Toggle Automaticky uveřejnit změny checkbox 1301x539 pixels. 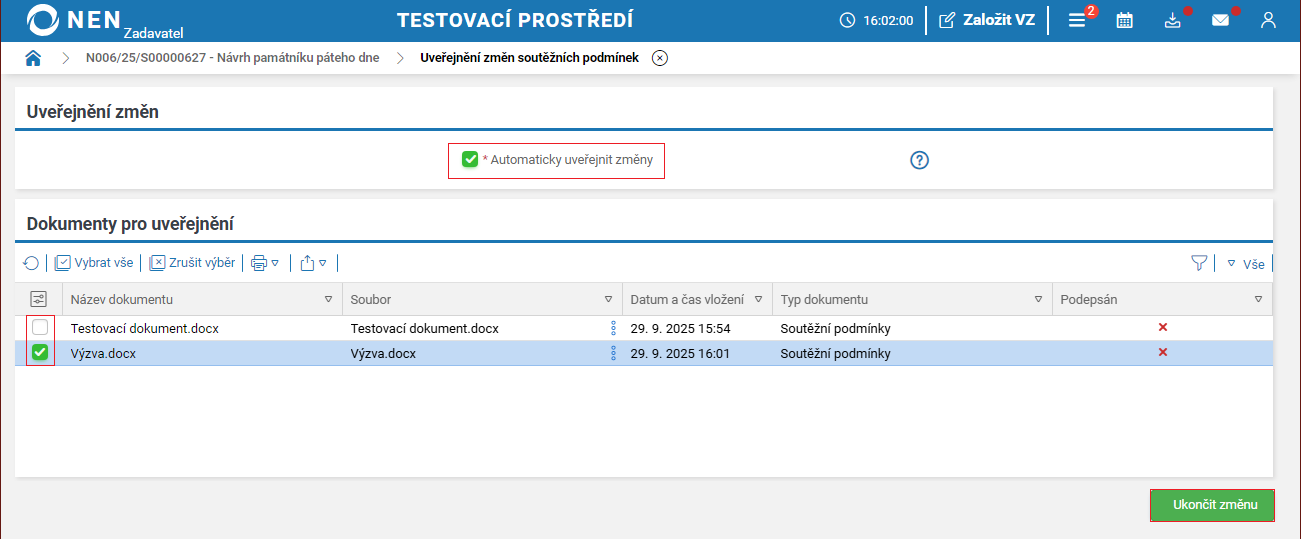click(470, 159)
